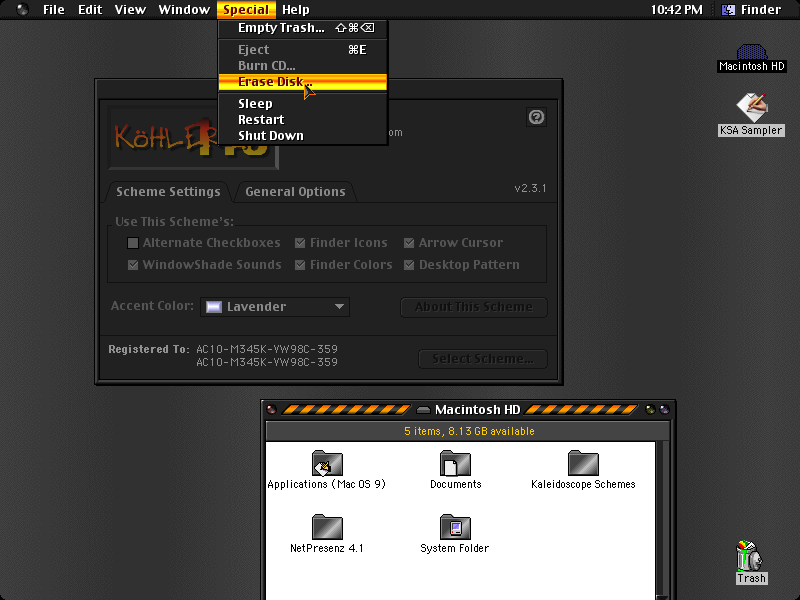Image resolution: width=800 pixels, height=600 pixels.
Task: Click the Finder application switcher label
Action: [761, 10]
